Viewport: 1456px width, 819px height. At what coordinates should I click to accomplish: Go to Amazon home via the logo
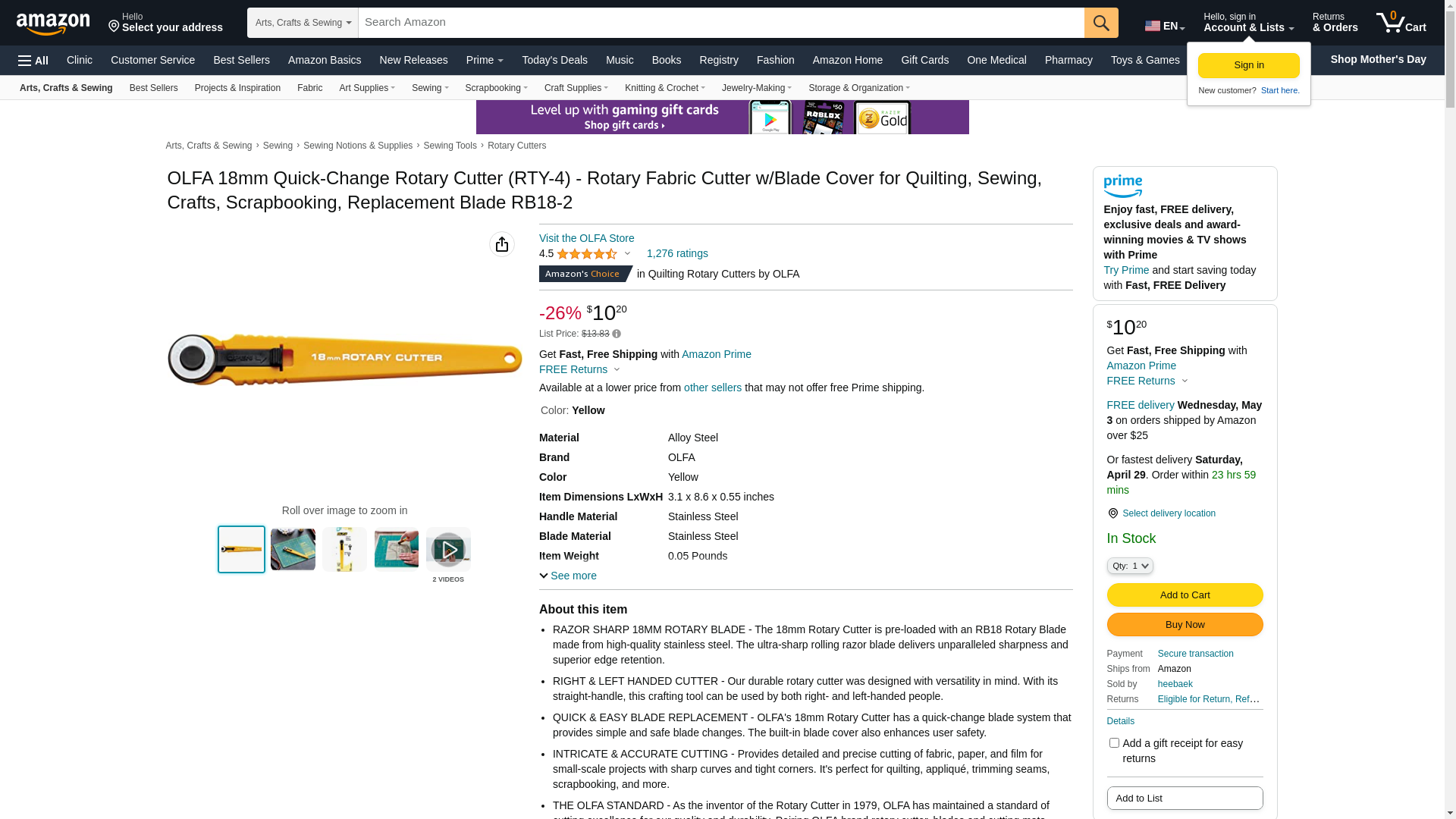pos(53,24)
